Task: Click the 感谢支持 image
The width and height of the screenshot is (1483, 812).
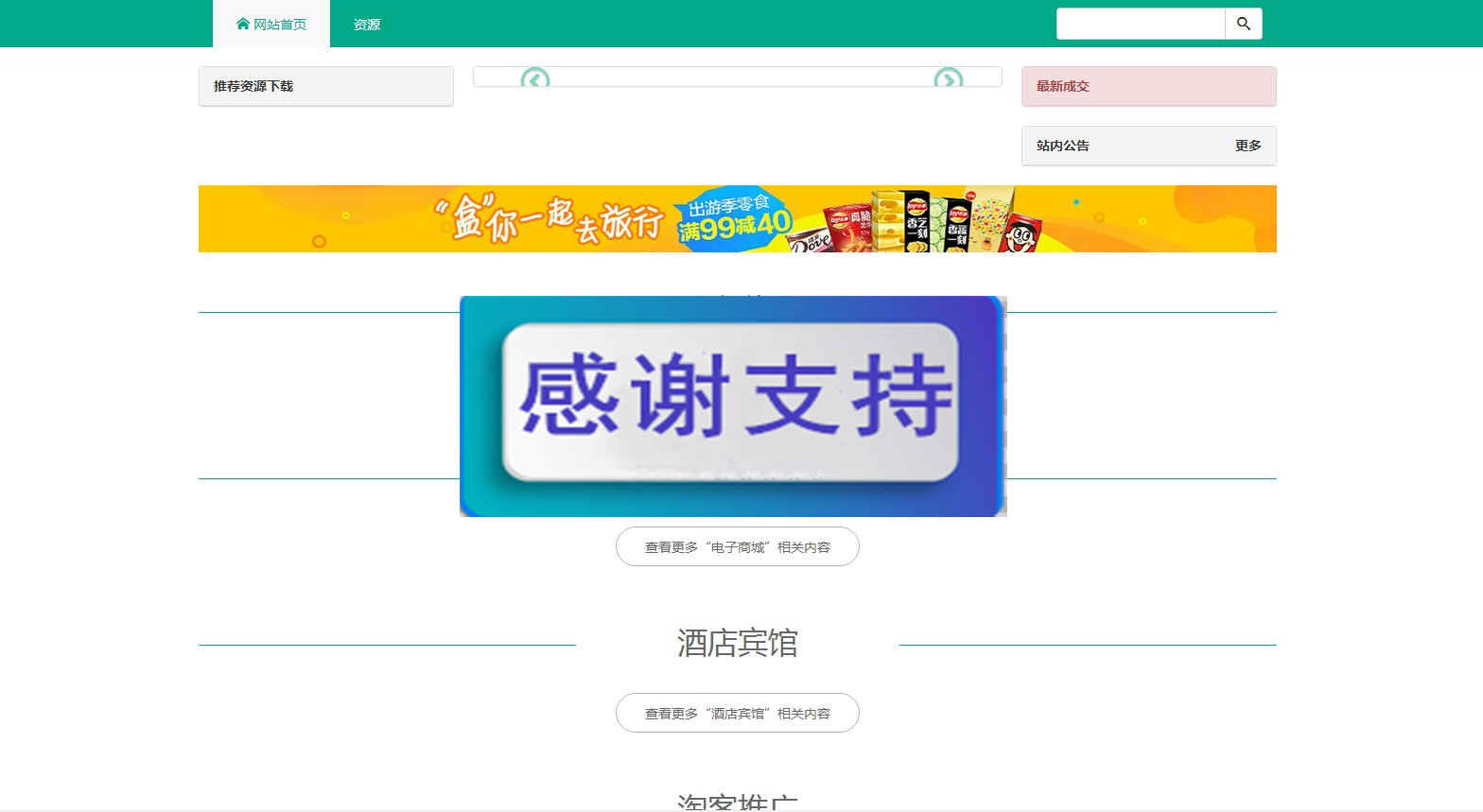Action: (733, 406)
